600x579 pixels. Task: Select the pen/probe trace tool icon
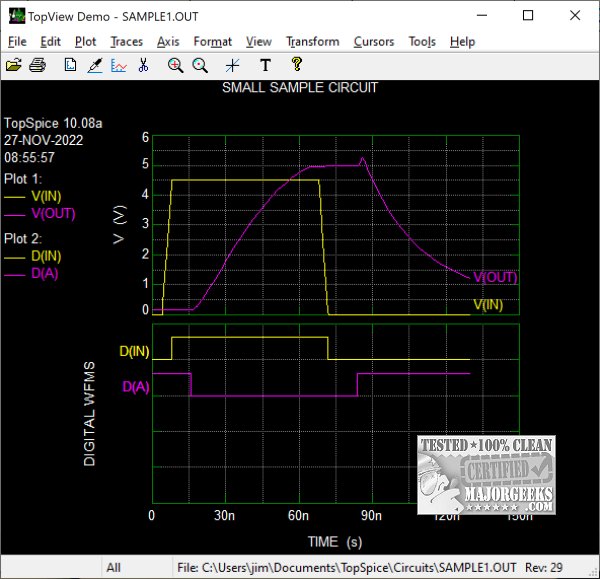[95, 66]
